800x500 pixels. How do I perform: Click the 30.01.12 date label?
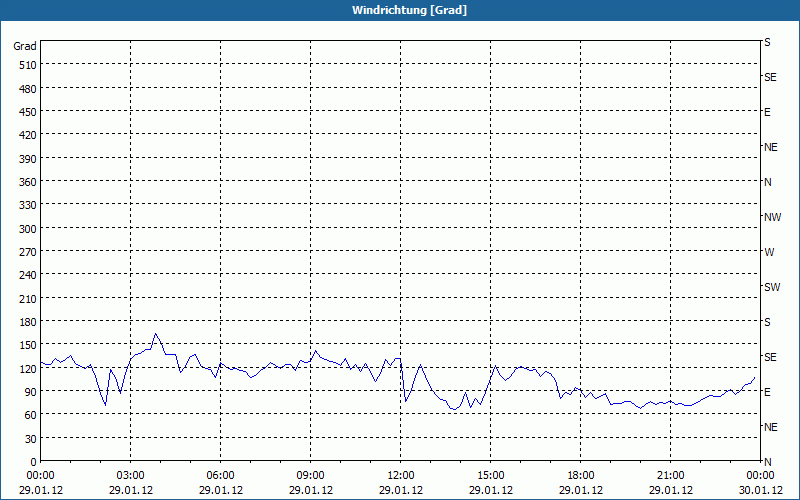pos(760,490)
